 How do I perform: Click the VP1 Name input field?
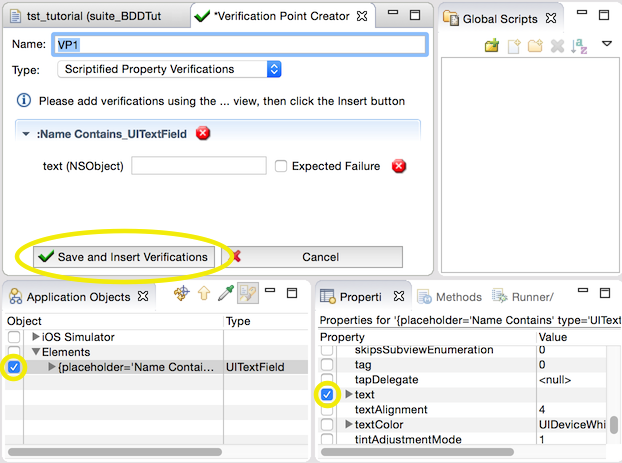240,44
